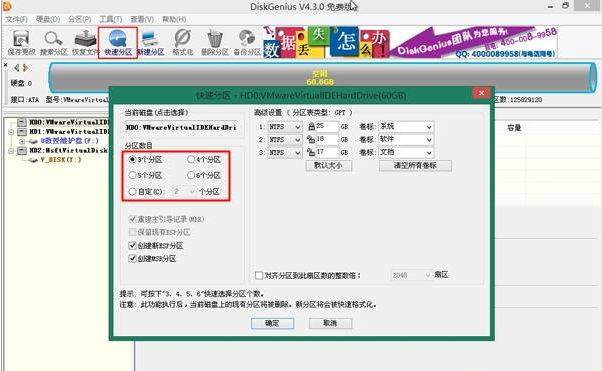602x371 pixels.
Task: Click lock icon beside partition 1 size
Action: 311,126
